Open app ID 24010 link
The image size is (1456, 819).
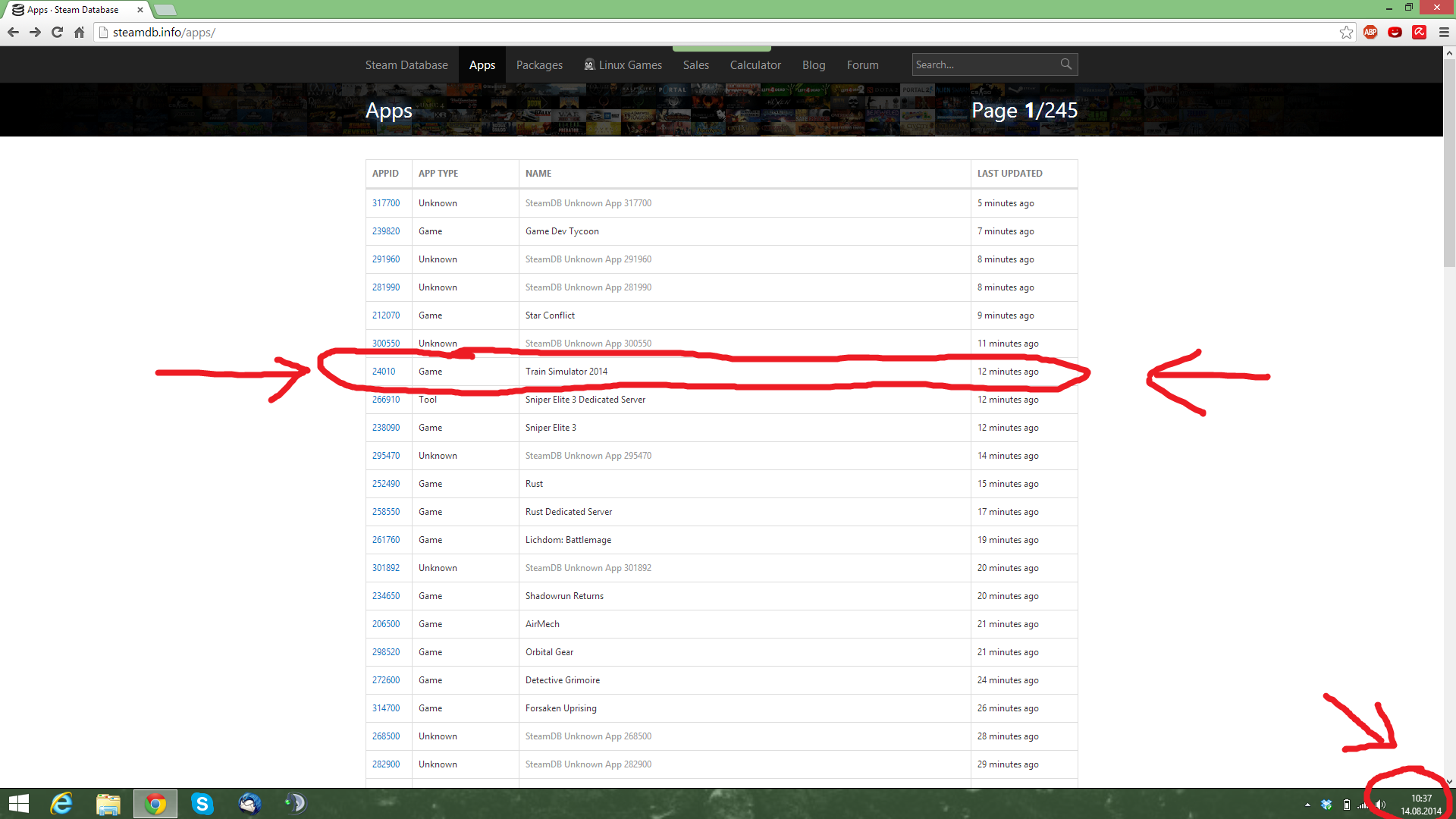point(383,372)
